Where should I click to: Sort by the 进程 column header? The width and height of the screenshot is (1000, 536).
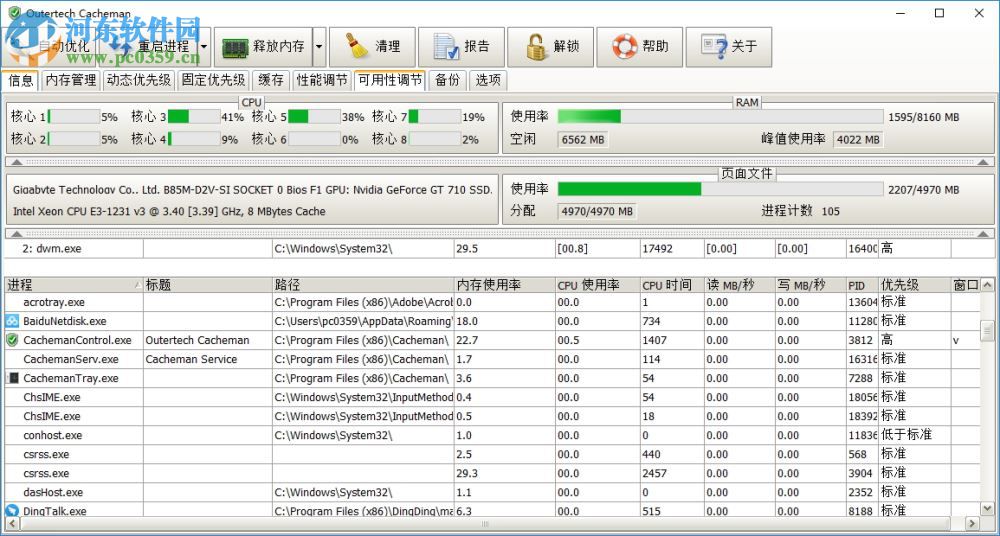[74, 285]
